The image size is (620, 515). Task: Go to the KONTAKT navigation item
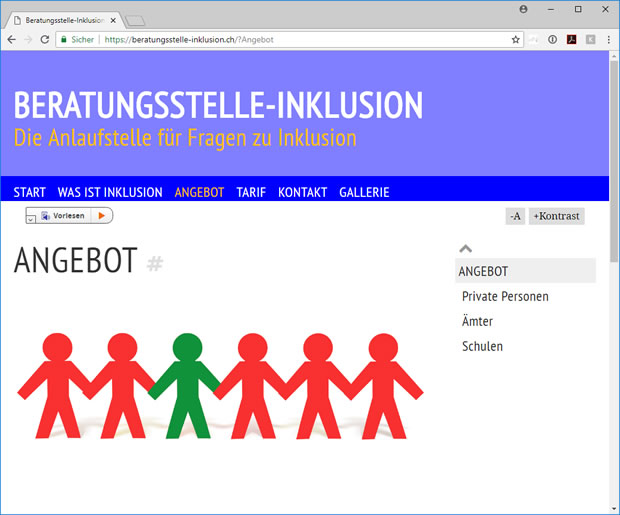(x=302, y=192)
